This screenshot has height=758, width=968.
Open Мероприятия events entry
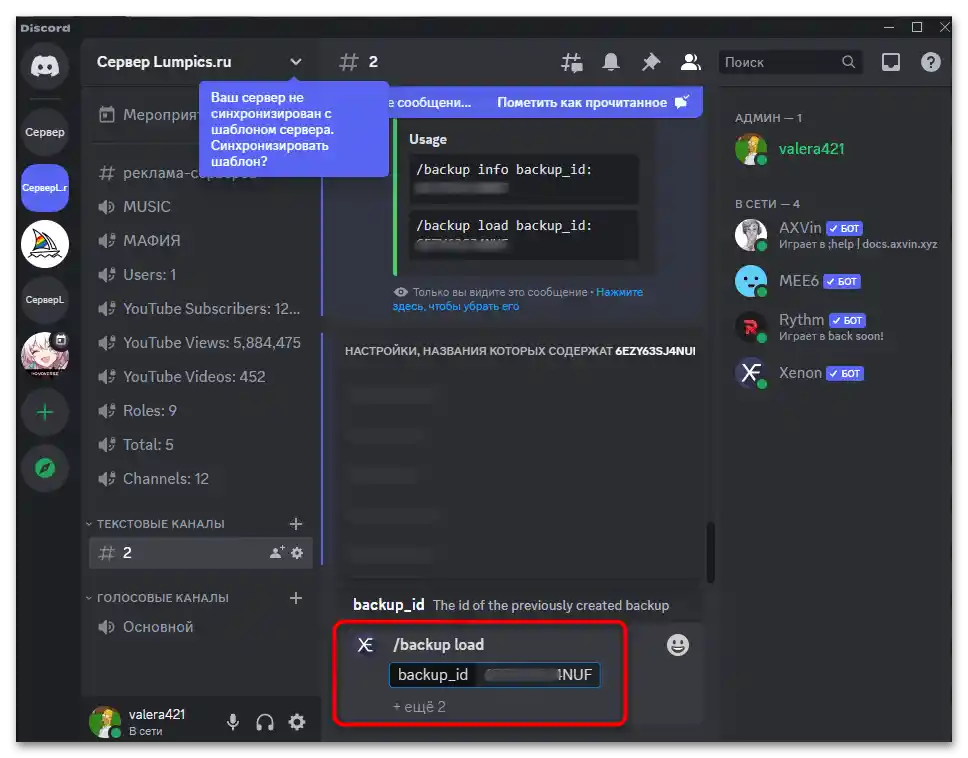tap(148, 115)
